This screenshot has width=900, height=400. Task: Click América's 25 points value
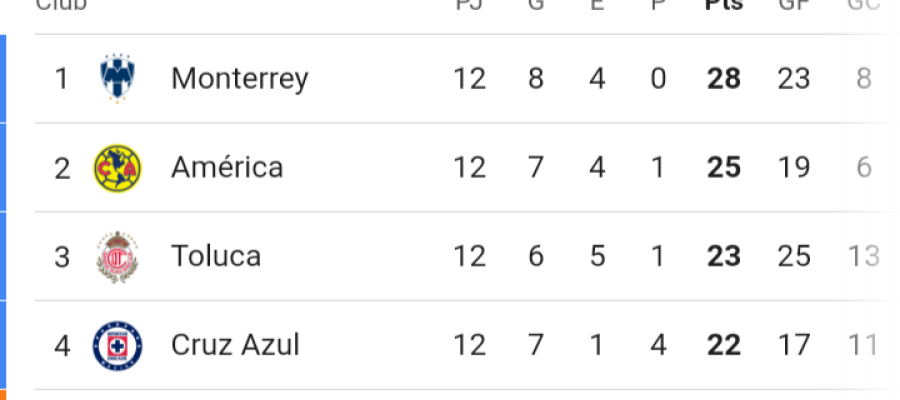pos(723,167)
